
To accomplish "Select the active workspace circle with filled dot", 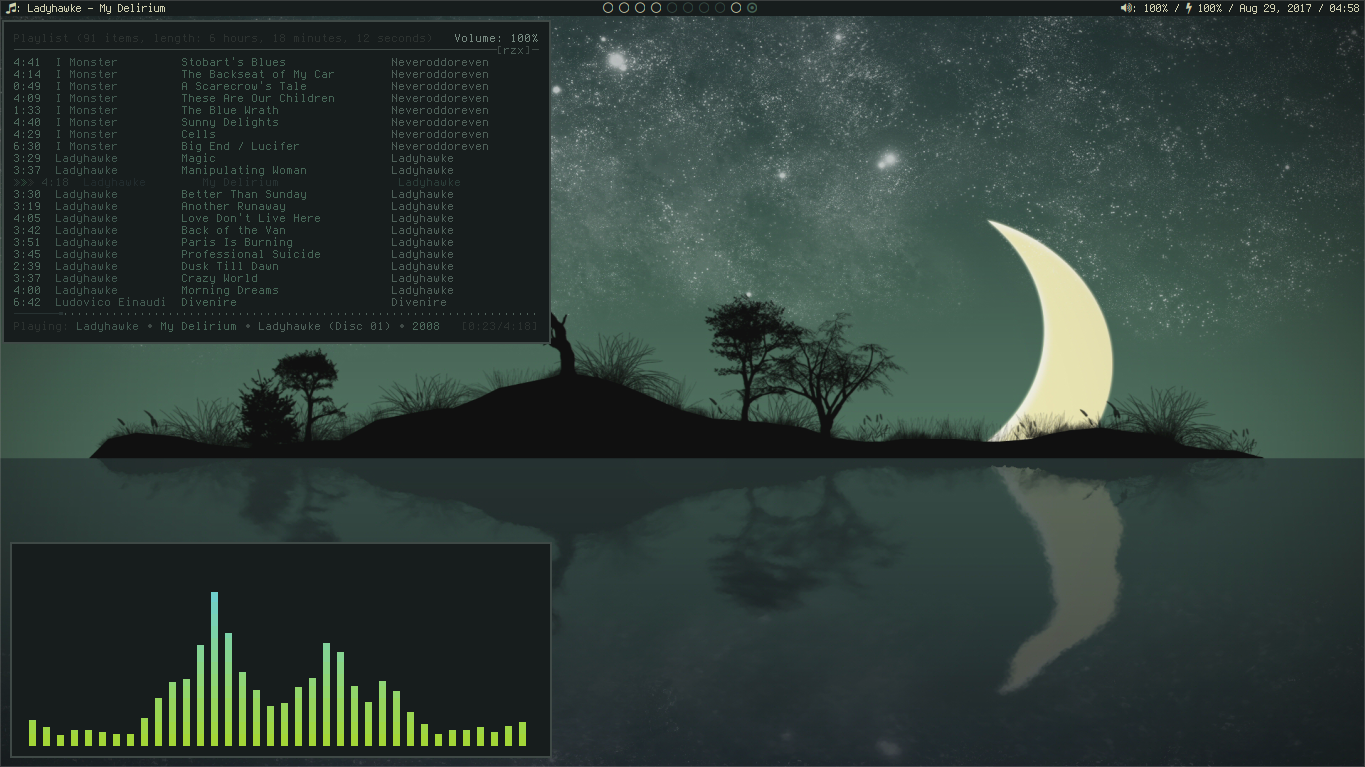I will 752,8.
